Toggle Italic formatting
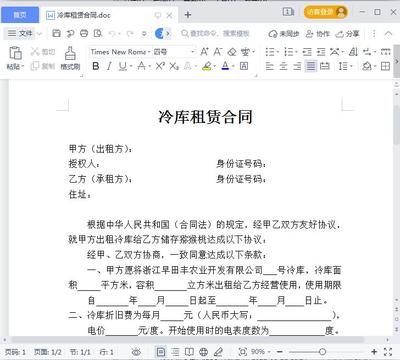Screen dimensions: 400x360 click(x=109, y=66)
